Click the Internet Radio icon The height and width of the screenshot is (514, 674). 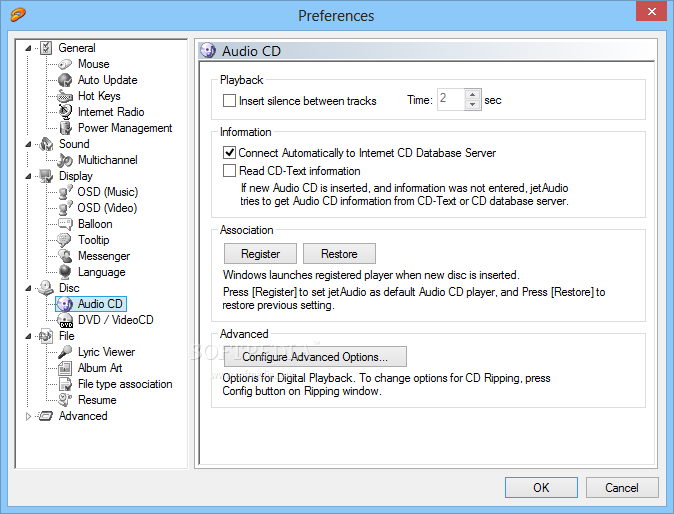click(65, 112)
